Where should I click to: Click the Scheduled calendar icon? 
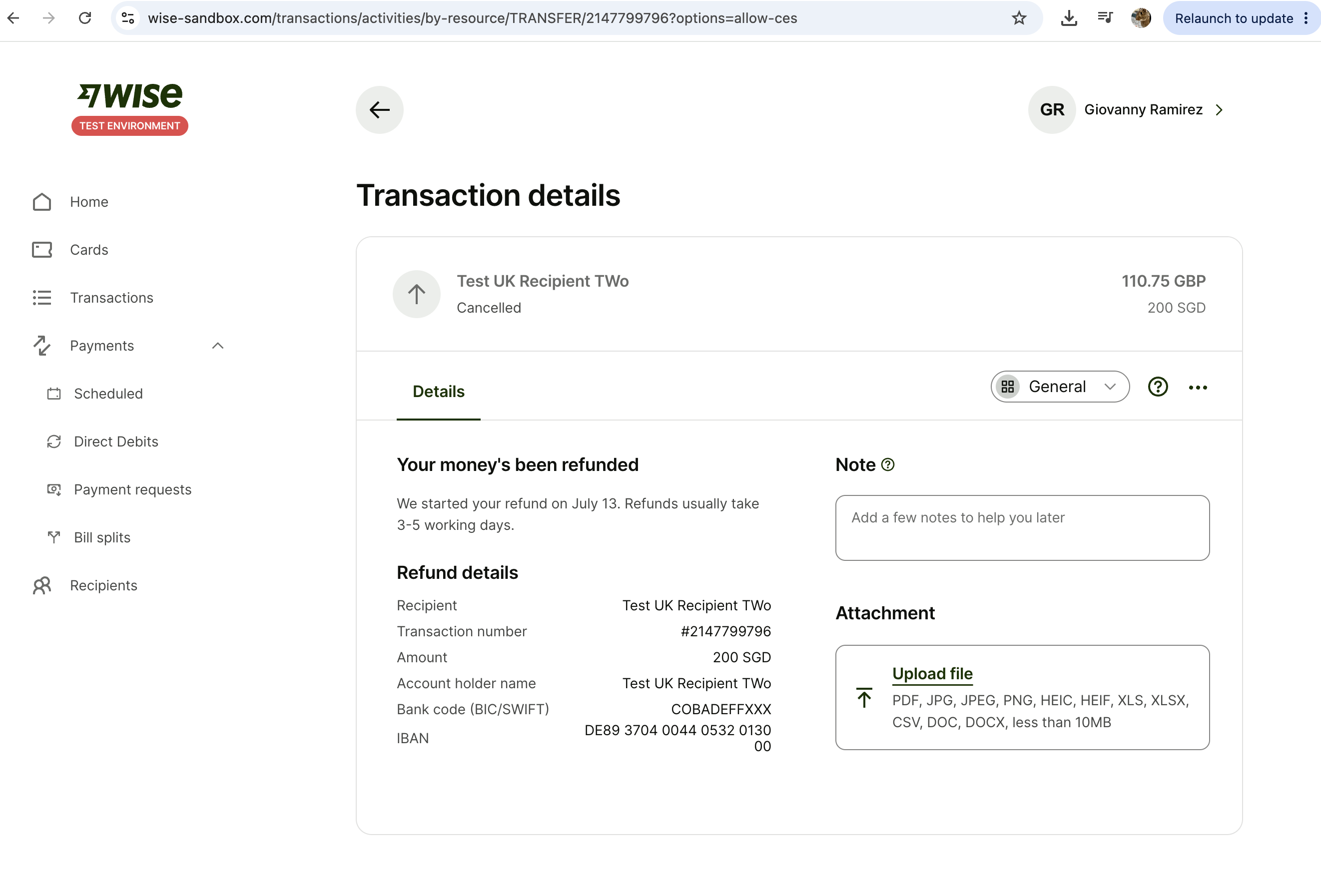tap(54, 394)
